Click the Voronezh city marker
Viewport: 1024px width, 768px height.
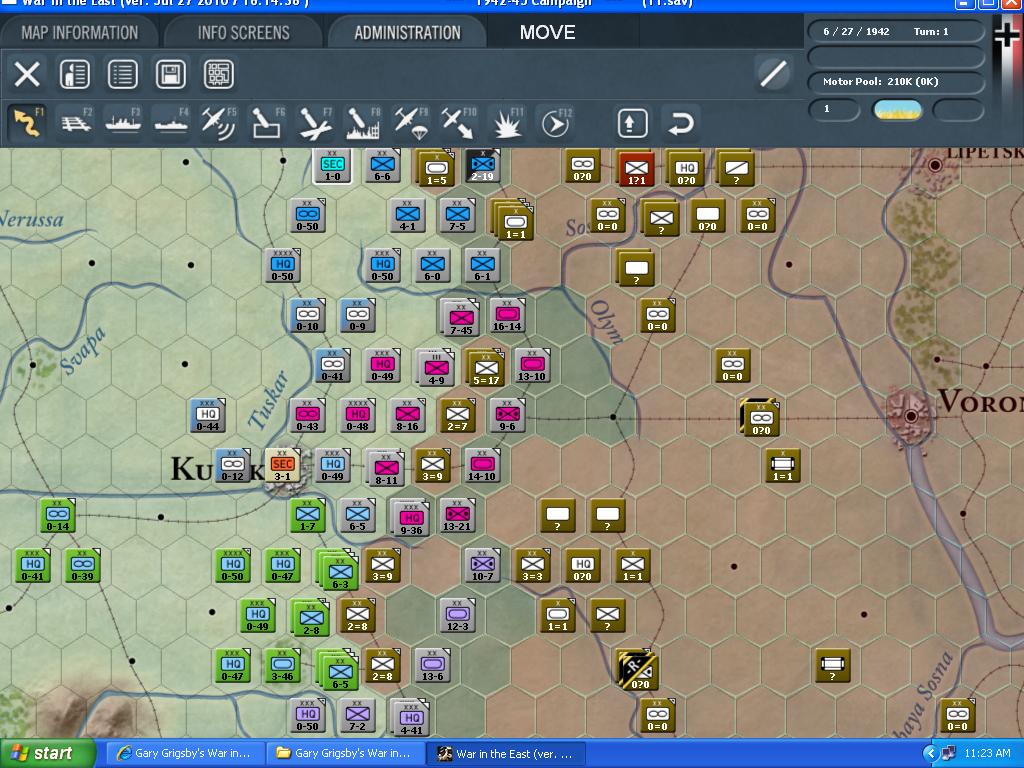(912, 415)
